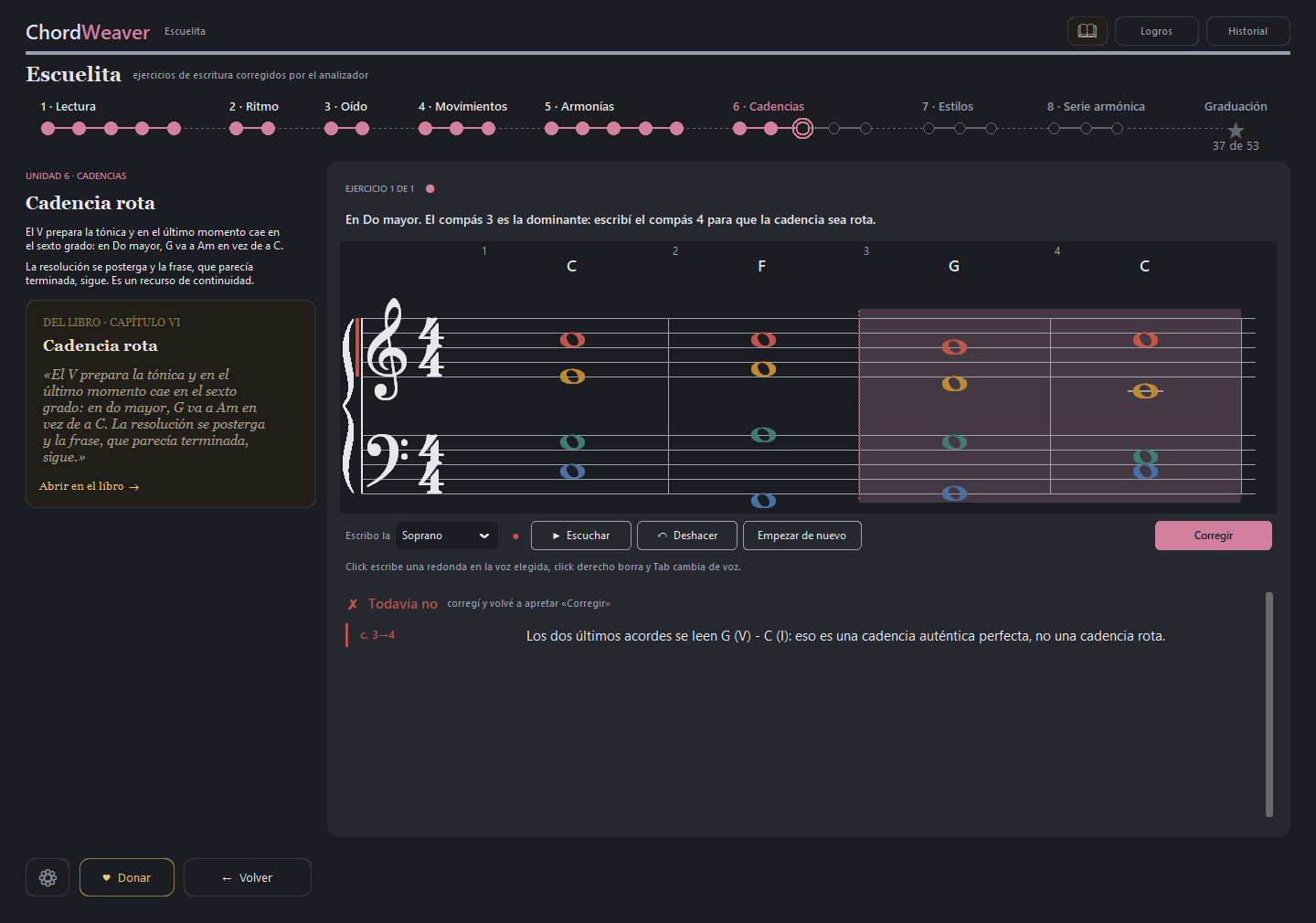
Task: Select the green tenor note in measure 1
Action: pos(572,442)
